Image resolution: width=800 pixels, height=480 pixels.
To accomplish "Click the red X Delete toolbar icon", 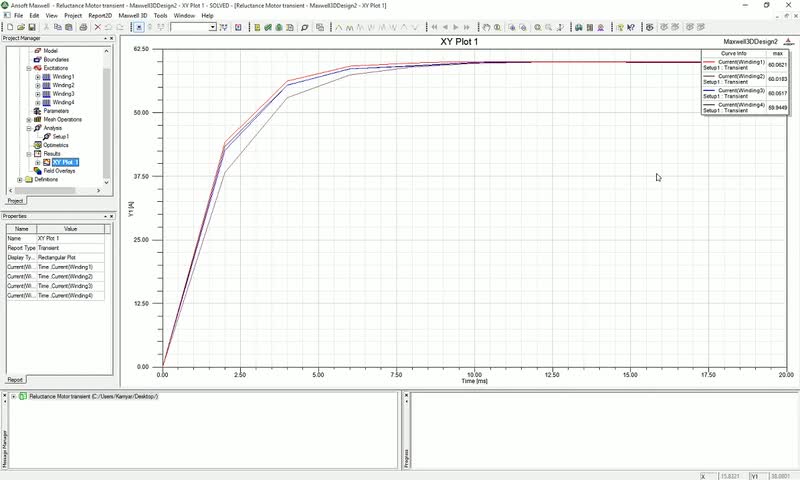I will pos(97,27).
